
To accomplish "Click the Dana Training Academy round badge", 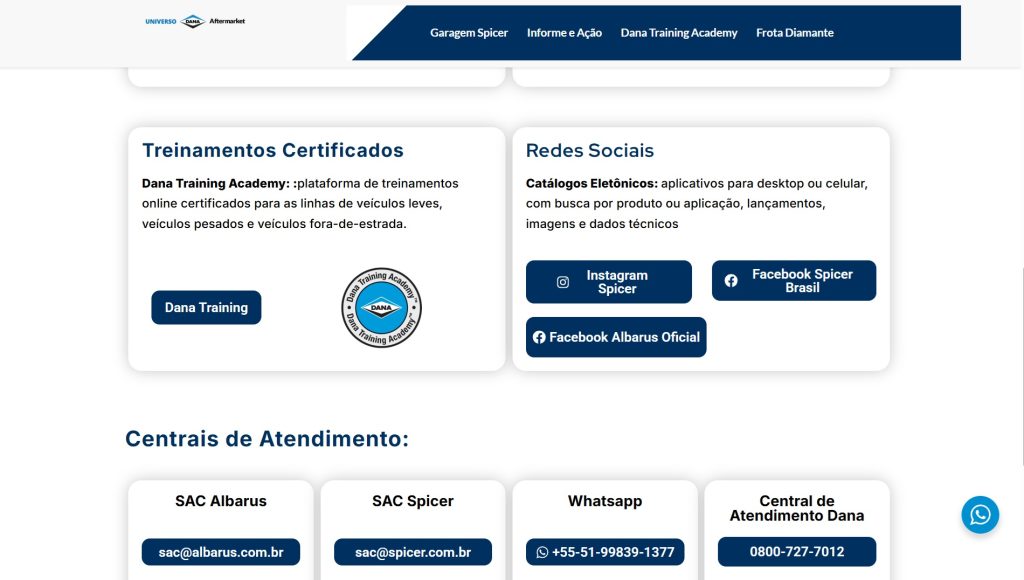I will pos(381,308).
